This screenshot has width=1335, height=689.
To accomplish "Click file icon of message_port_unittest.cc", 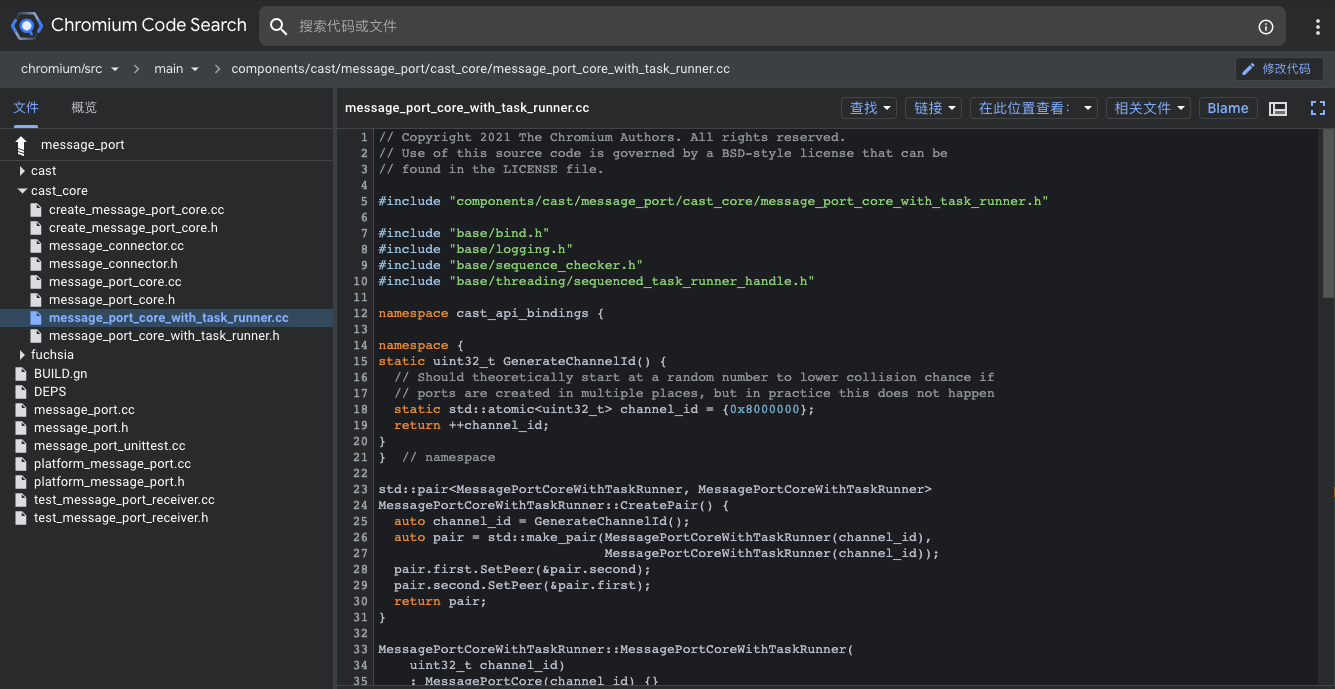I will click(x=21, y=446).
